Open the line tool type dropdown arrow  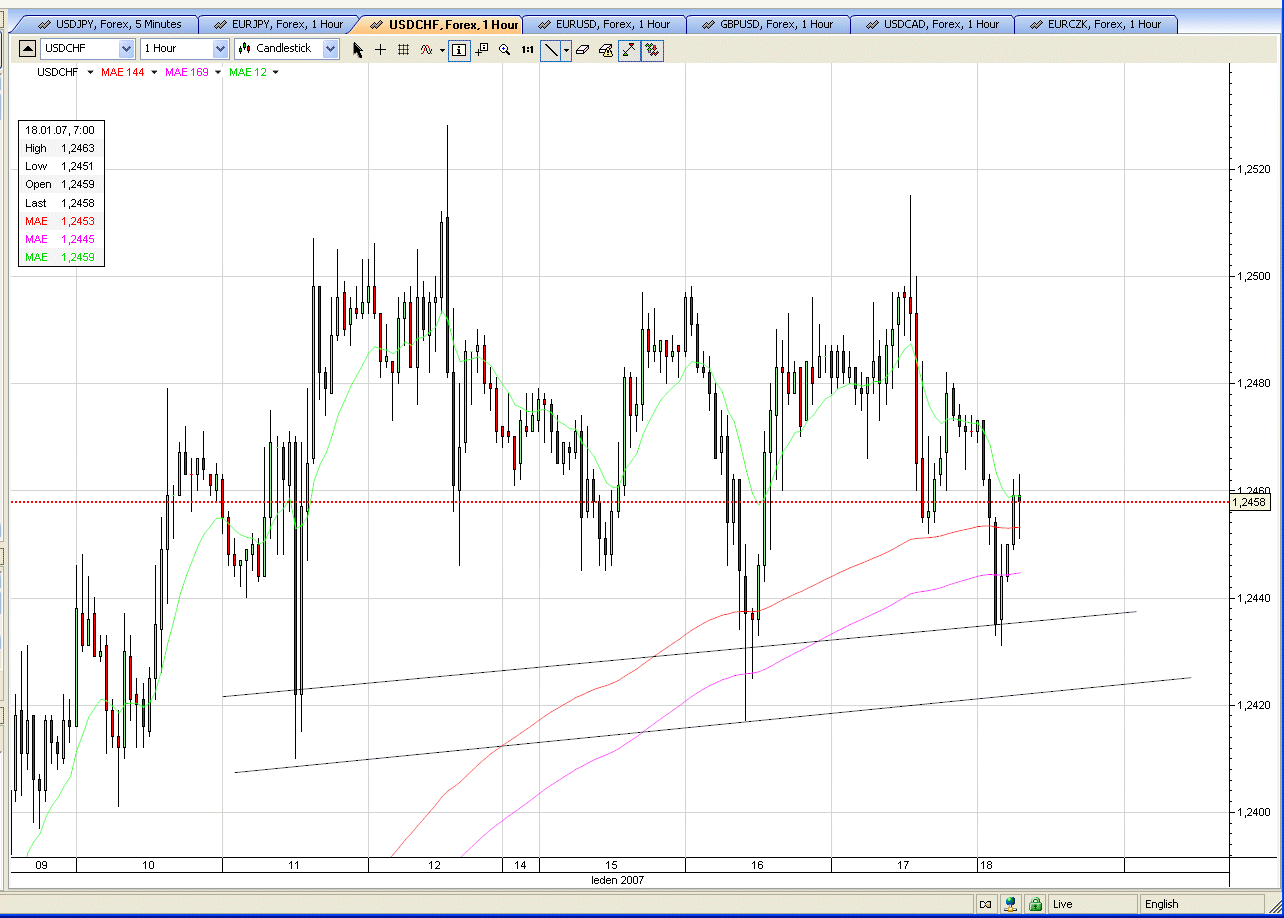566,49
